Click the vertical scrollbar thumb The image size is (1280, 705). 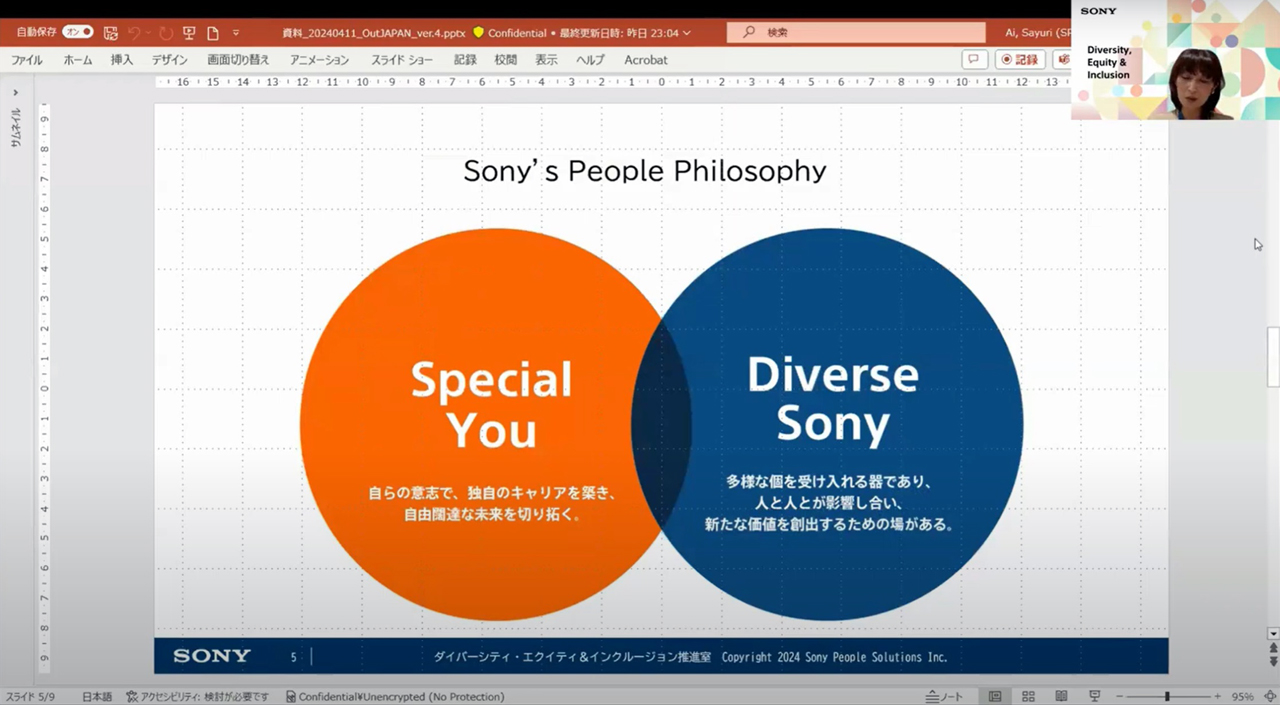coord(1273,357)
